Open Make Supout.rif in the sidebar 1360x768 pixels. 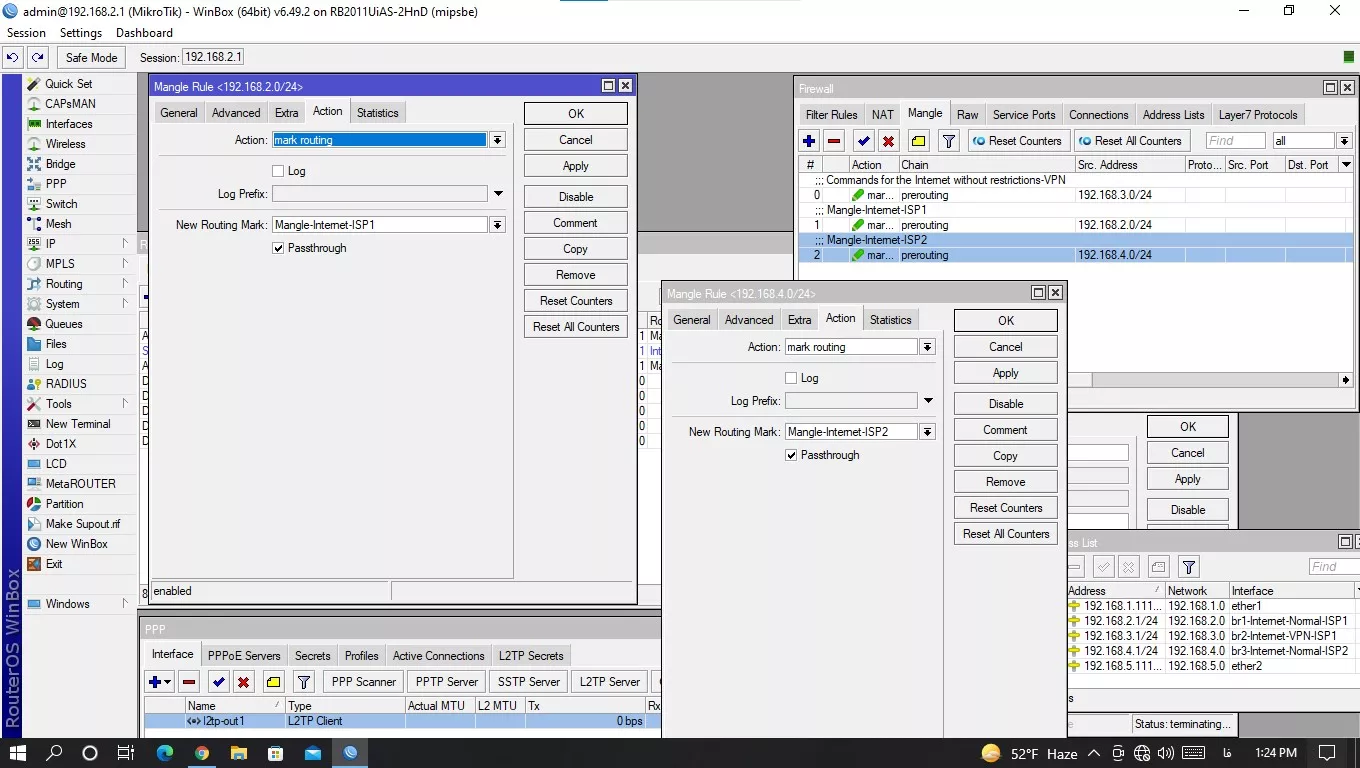pyautogui.click(x=82, y=524)
